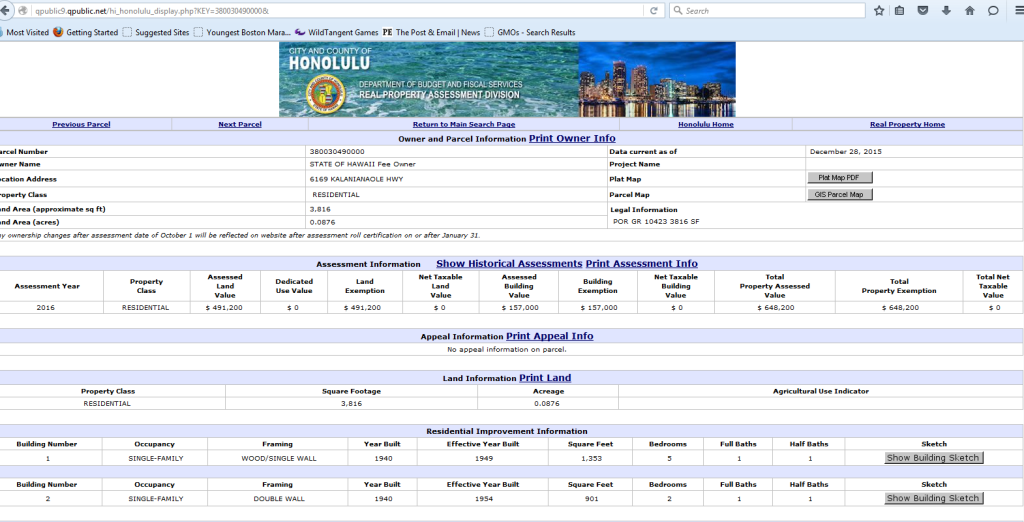The image size is (1024, 522).
Task: Click the Previous Parcel link
Action: (81, 124)
